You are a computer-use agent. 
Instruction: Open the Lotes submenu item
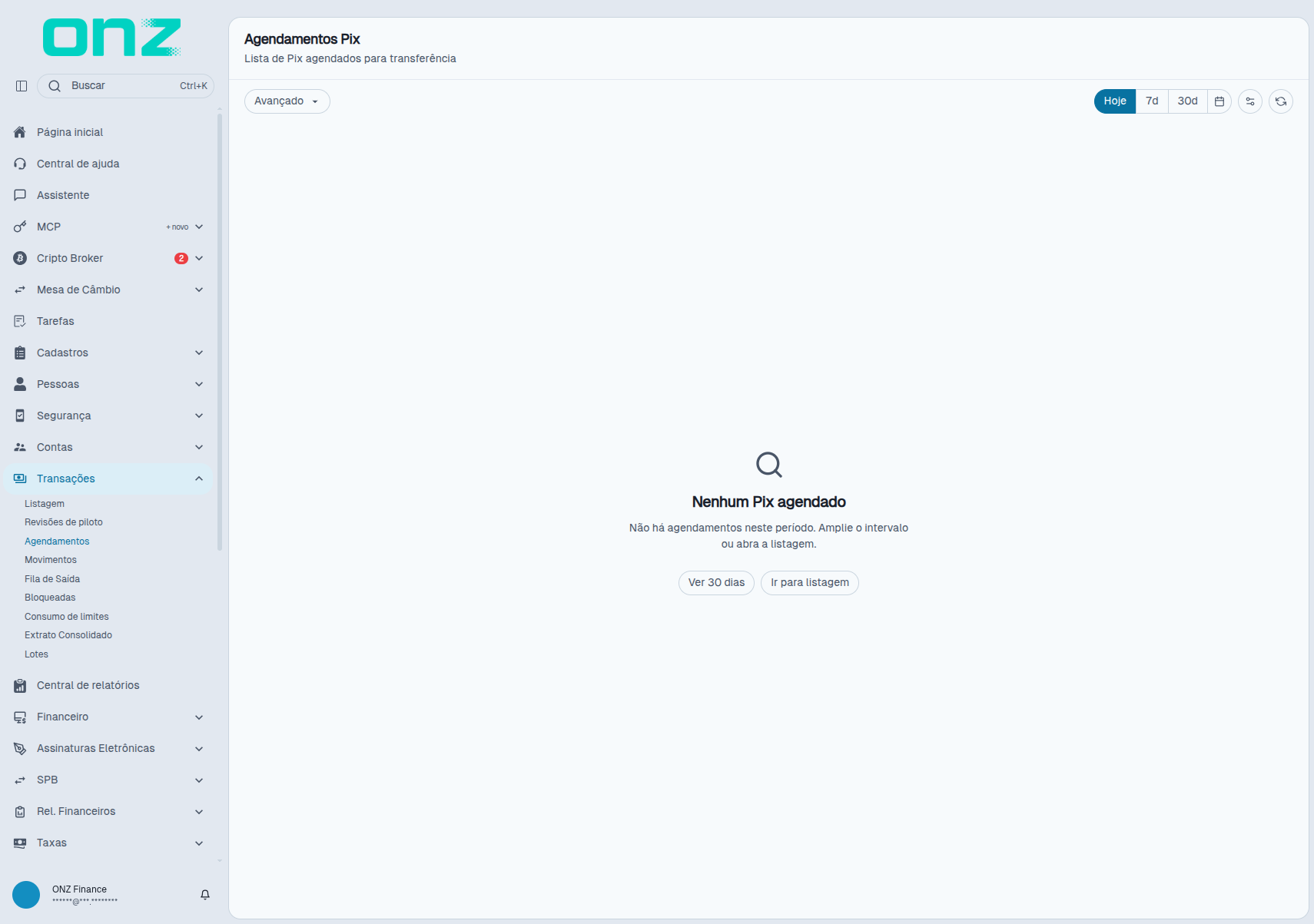[36, 654]
